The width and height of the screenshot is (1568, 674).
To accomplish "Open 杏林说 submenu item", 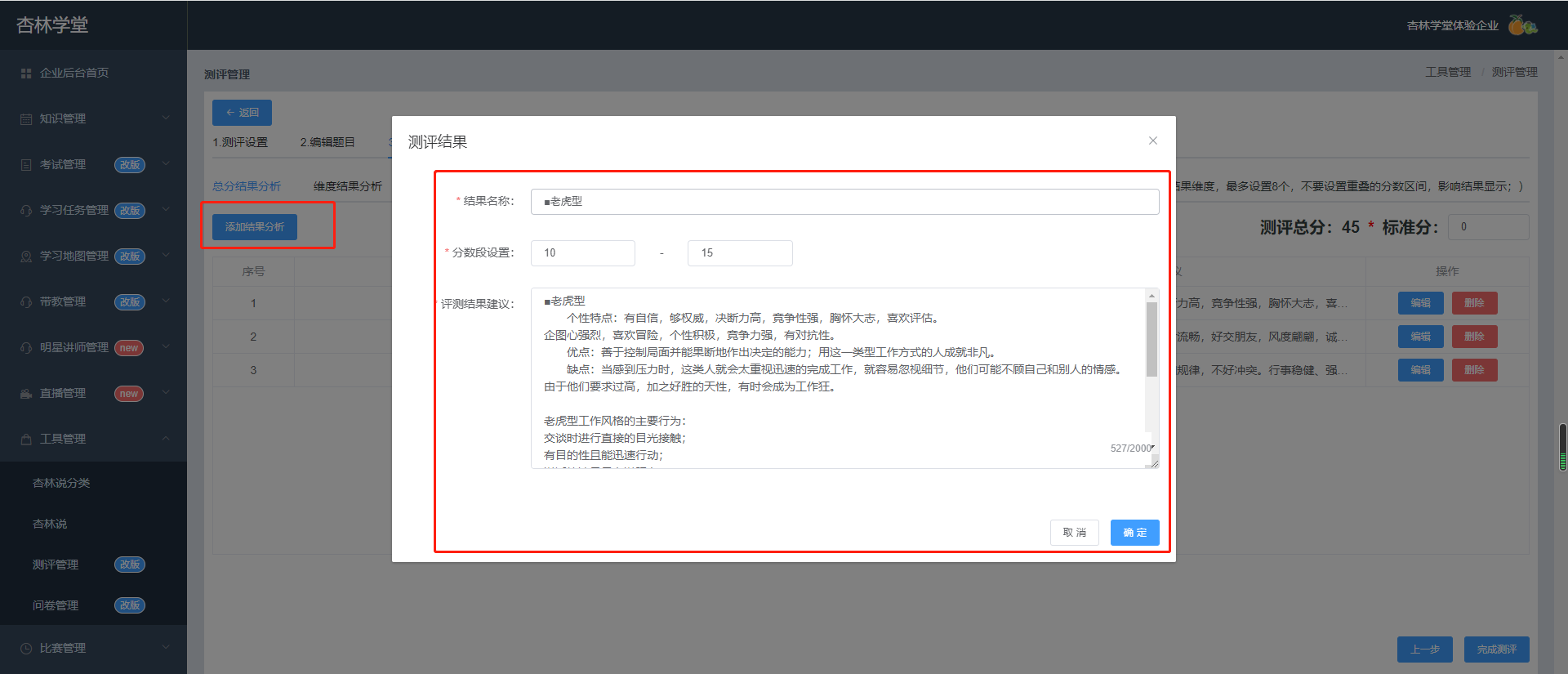I will [50, 524].
